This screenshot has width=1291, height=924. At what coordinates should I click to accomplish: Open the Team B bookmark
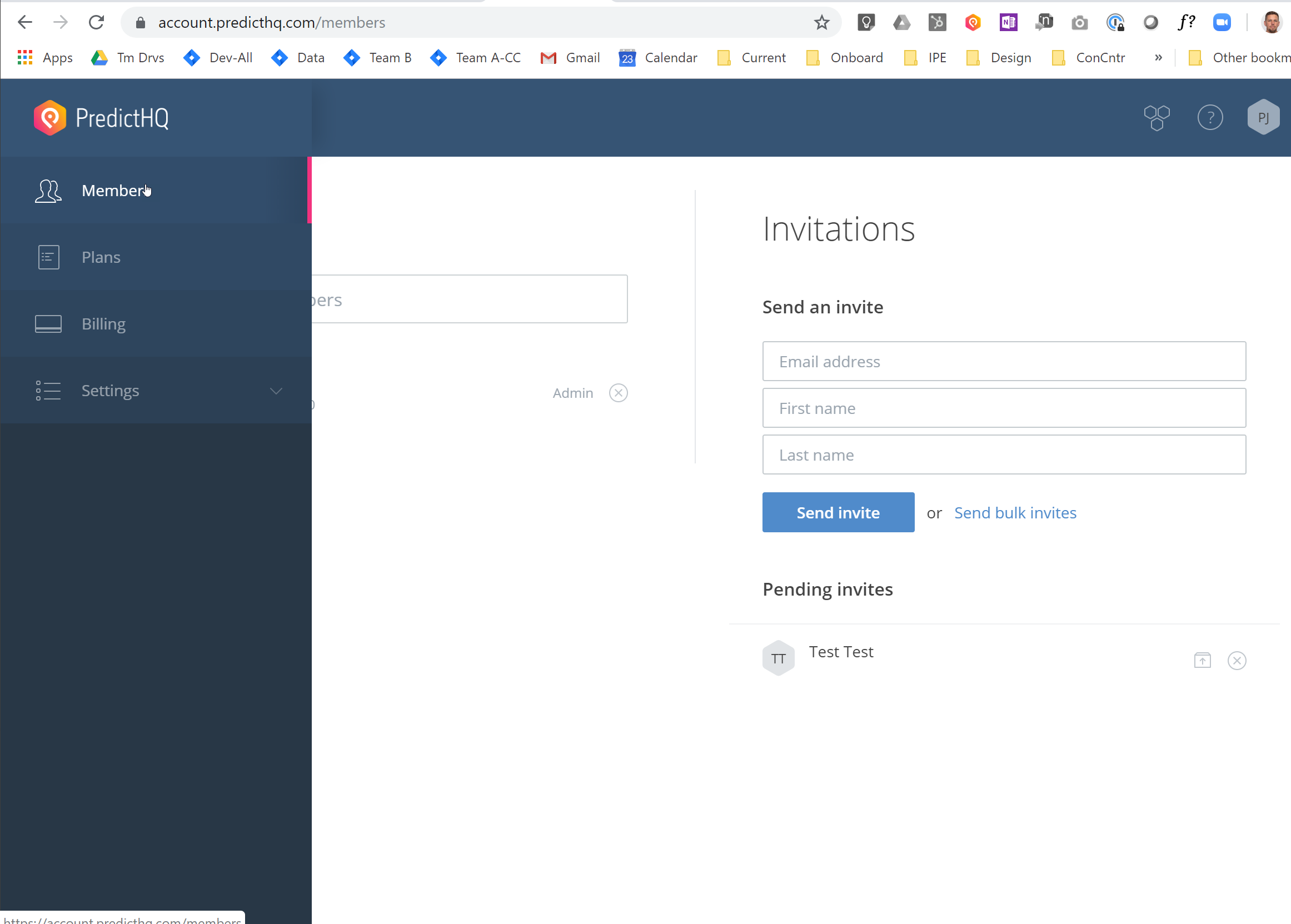(x=377, y=57)
